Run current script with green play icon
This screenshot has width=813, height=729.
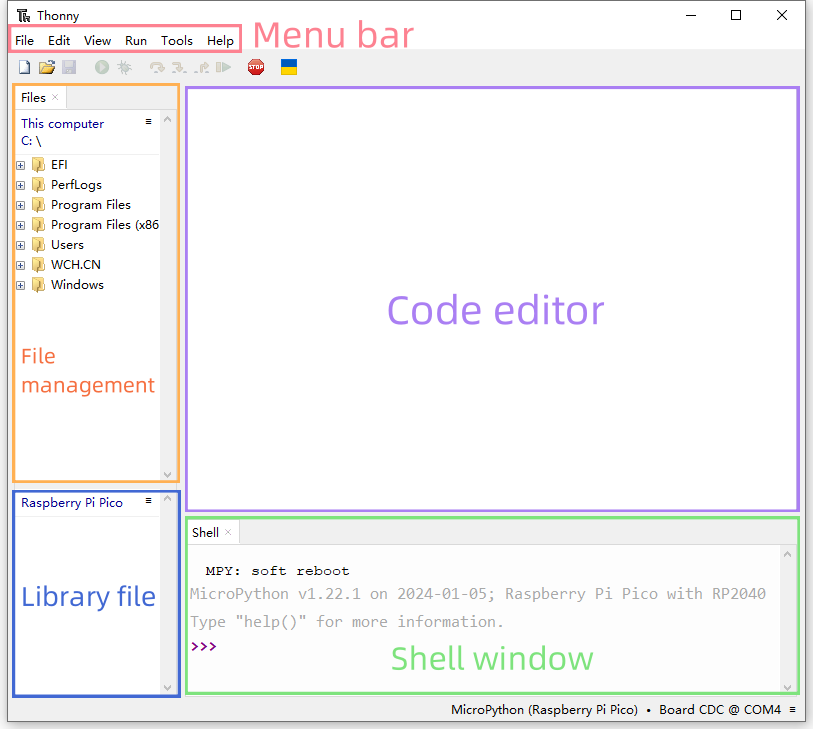pyautogui.click(x=102, y=67)
